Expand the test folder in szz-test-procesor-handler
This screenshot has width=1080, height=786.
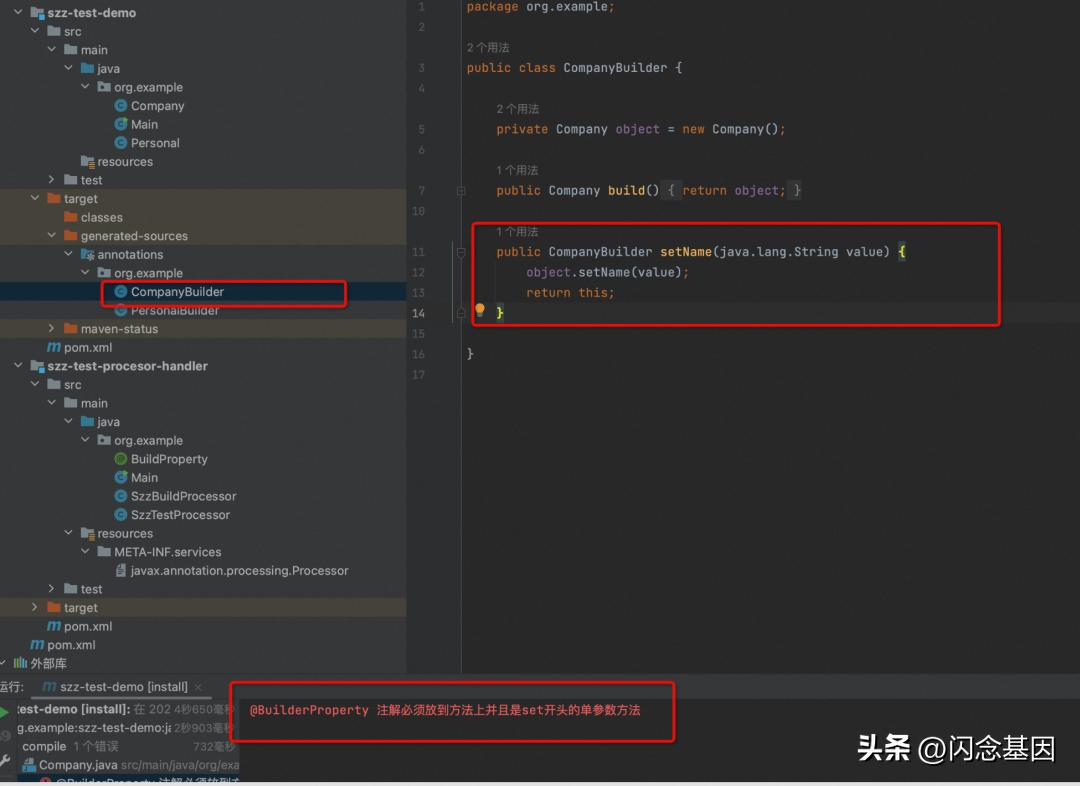(52, 589)
